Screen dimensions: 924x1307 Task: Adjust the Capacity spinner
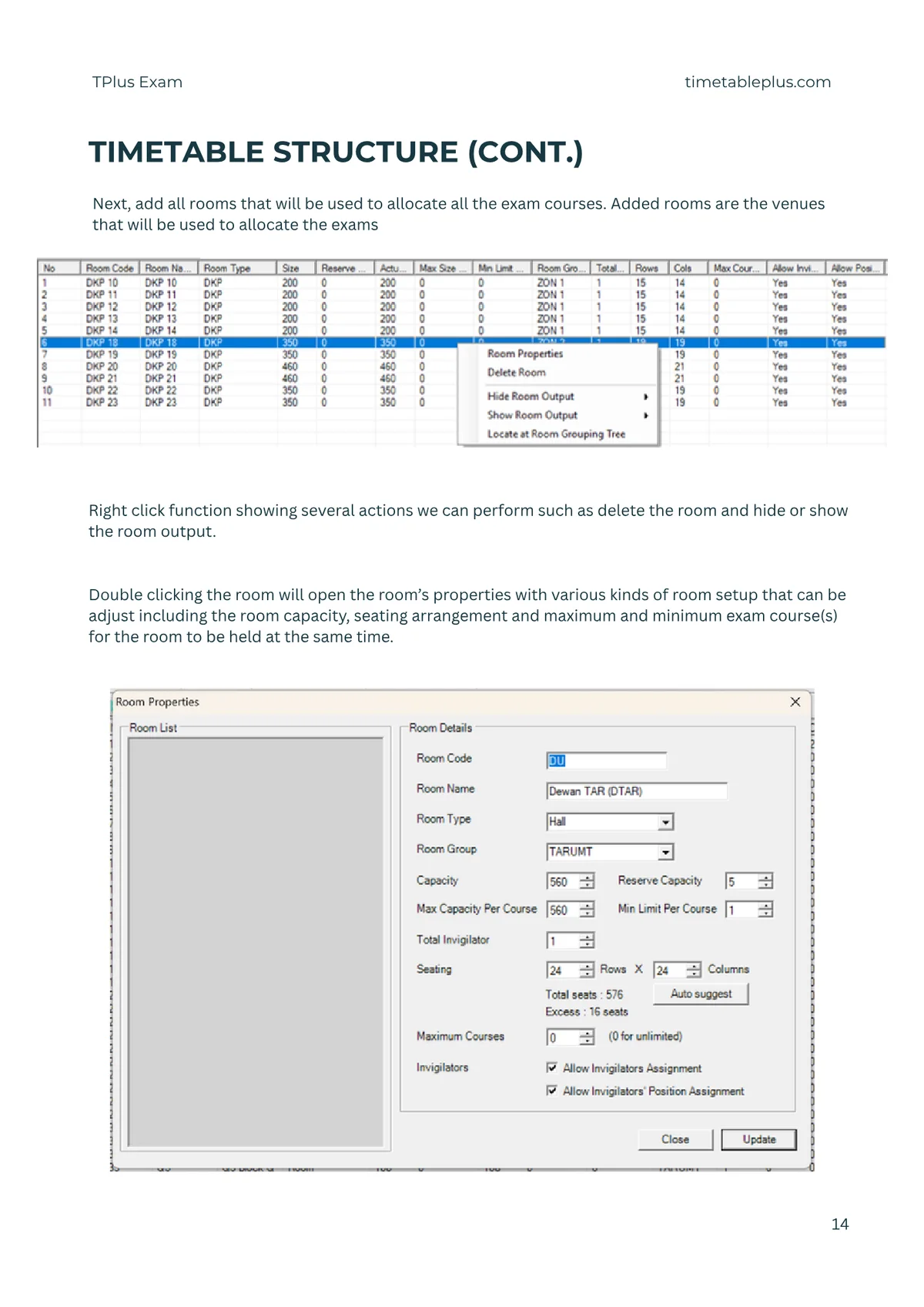[x=588, y=882]
